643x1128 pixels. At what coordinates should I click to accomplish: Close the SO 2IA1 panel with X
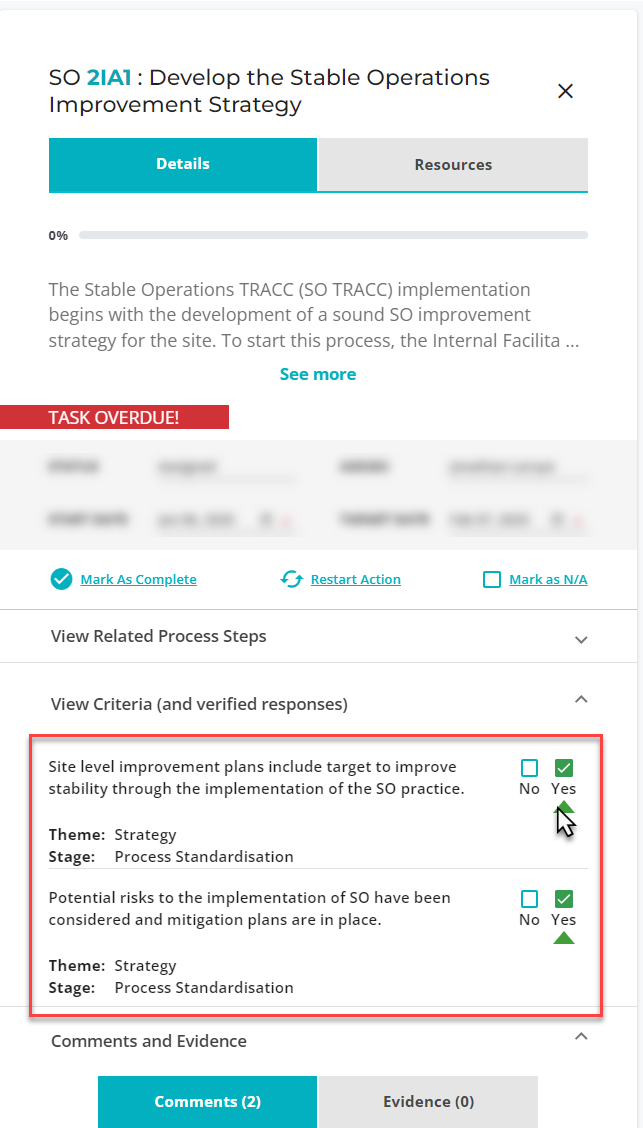point(565,91)
